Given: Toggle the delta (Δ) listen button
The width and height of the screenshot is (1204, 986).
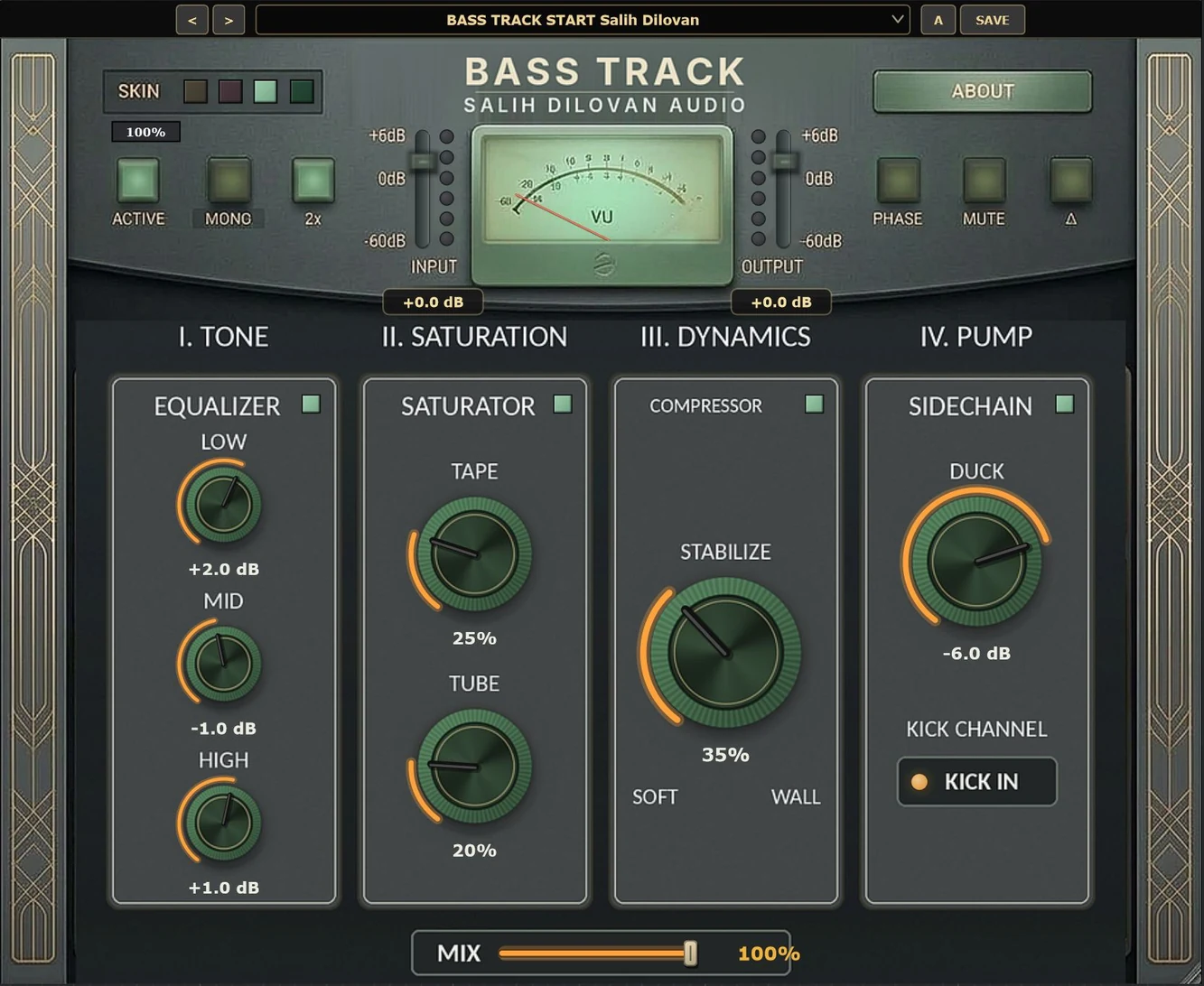Looking at the screenshot, I should pyautogui.click(x=1071, y=180).
